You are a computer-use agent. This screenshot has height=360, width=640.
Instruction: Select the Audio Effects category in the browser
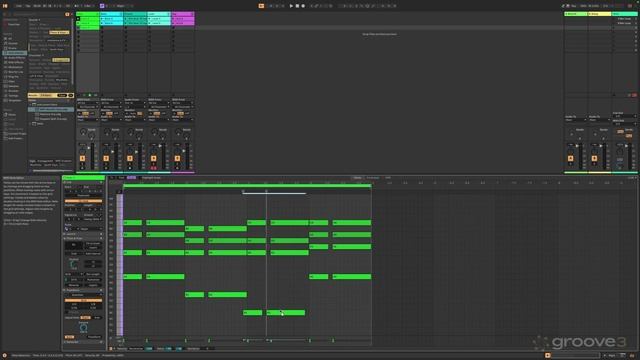[16, 58]
